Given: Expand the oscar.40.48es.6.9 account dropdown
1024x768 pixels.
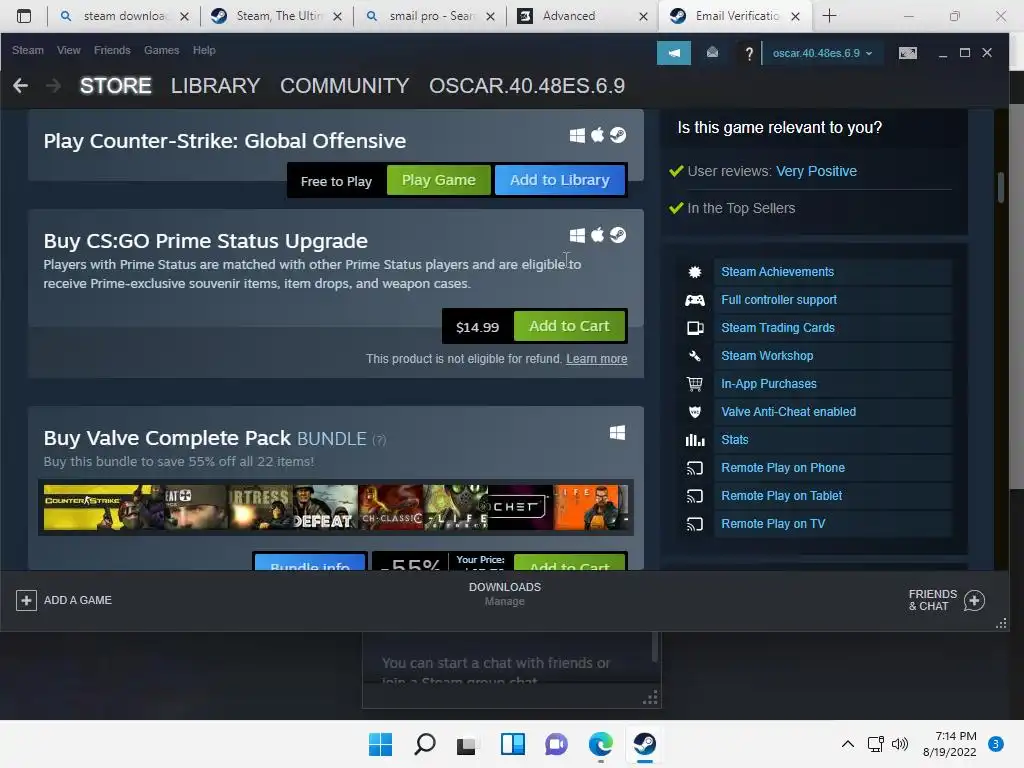Looking at the screenshot, I should pos(822,53).
